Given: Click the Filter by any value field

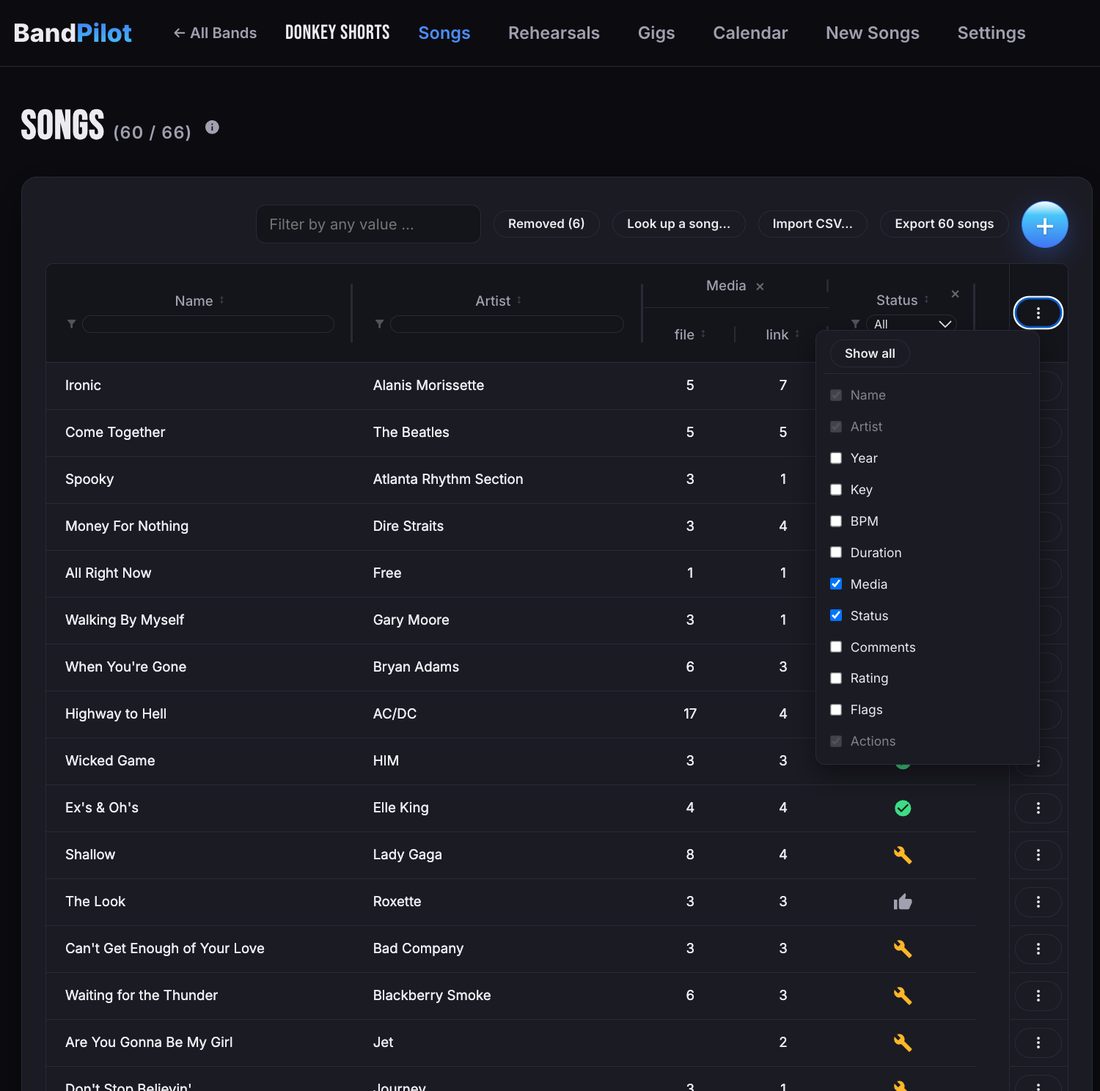Looking at the screenshot, I should 368,225.
